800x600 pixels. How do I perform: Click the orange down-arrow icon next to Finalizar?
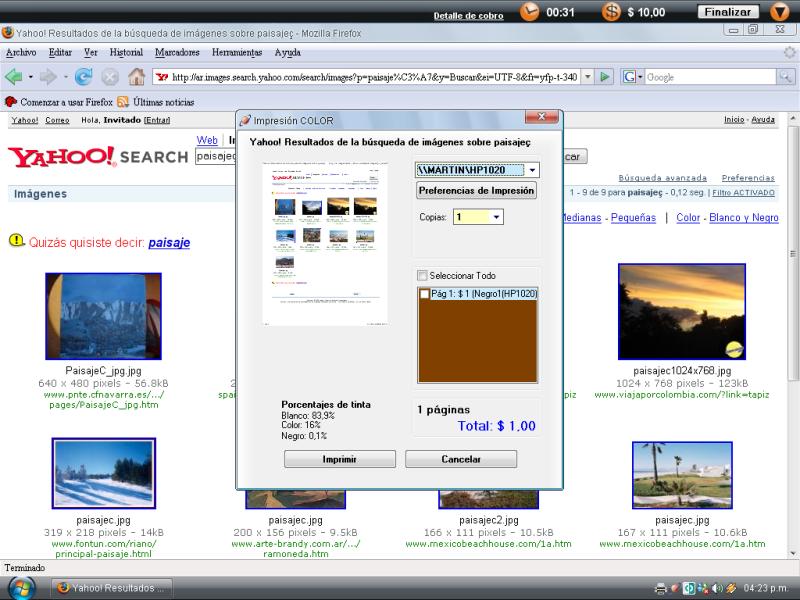pyautogui.click(x=779, y=11)
